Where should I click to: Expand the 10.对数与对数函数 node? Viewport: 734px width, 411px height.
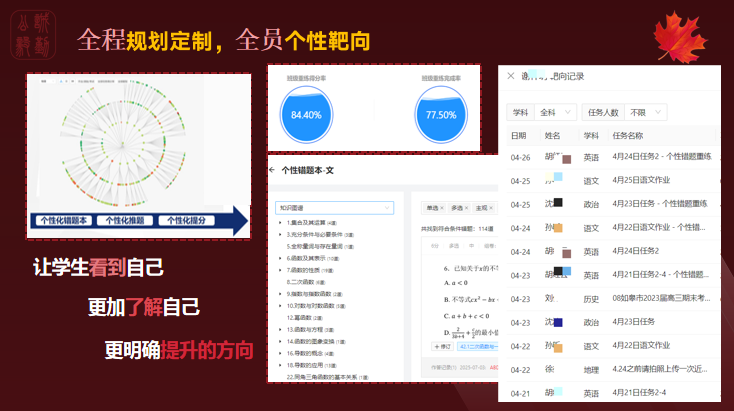(280, 306)
